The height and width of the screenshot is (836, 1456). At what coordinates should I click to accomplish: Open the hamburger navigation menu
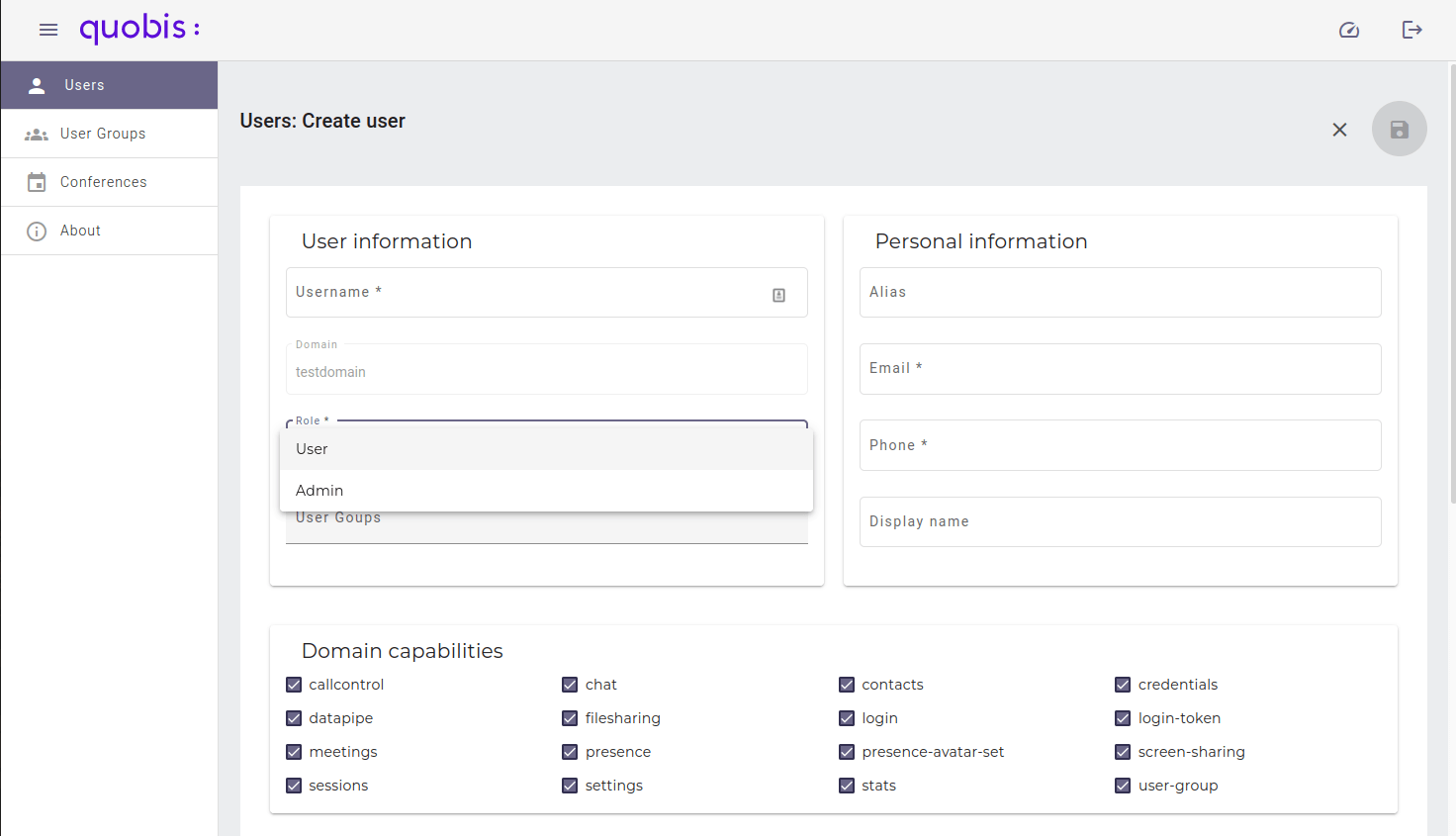(x=48, y=30)
